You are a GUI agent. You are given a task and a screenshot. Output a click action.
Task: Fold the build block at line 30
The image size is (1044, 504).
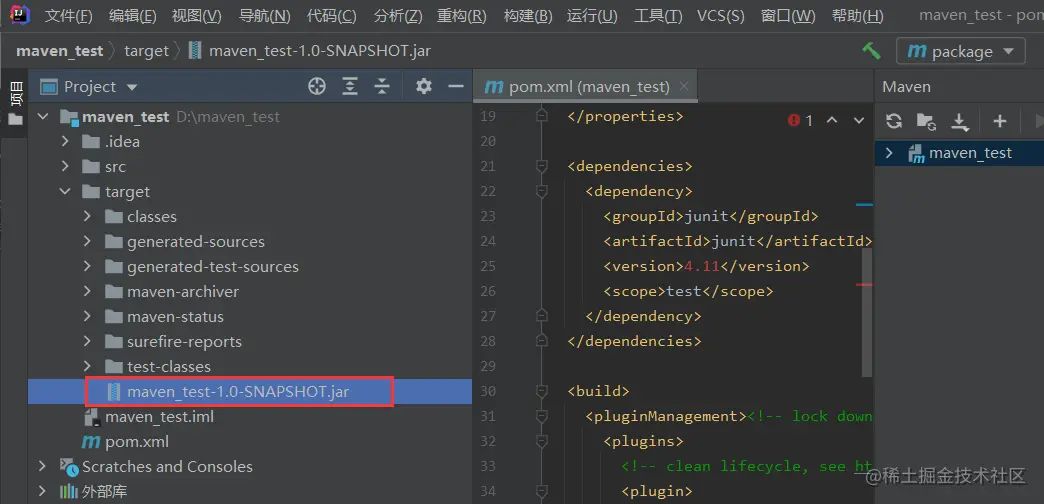click(541, 391)
